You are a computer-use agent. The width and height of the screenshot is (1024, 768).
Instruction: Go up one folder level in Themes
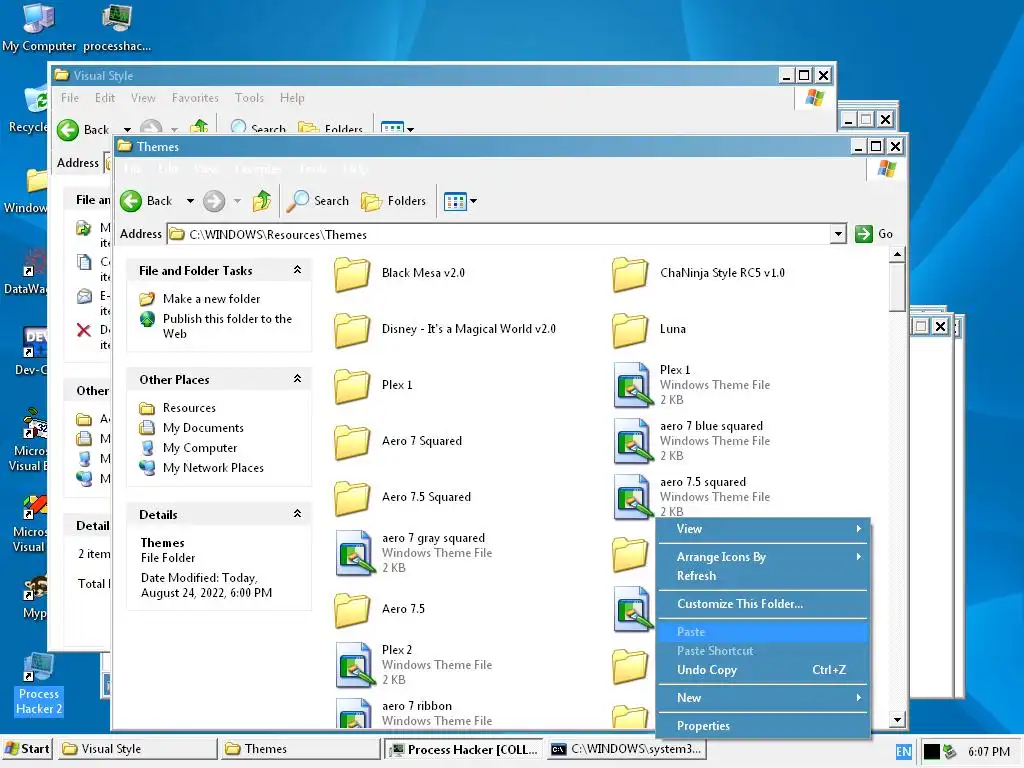[262, 201]
